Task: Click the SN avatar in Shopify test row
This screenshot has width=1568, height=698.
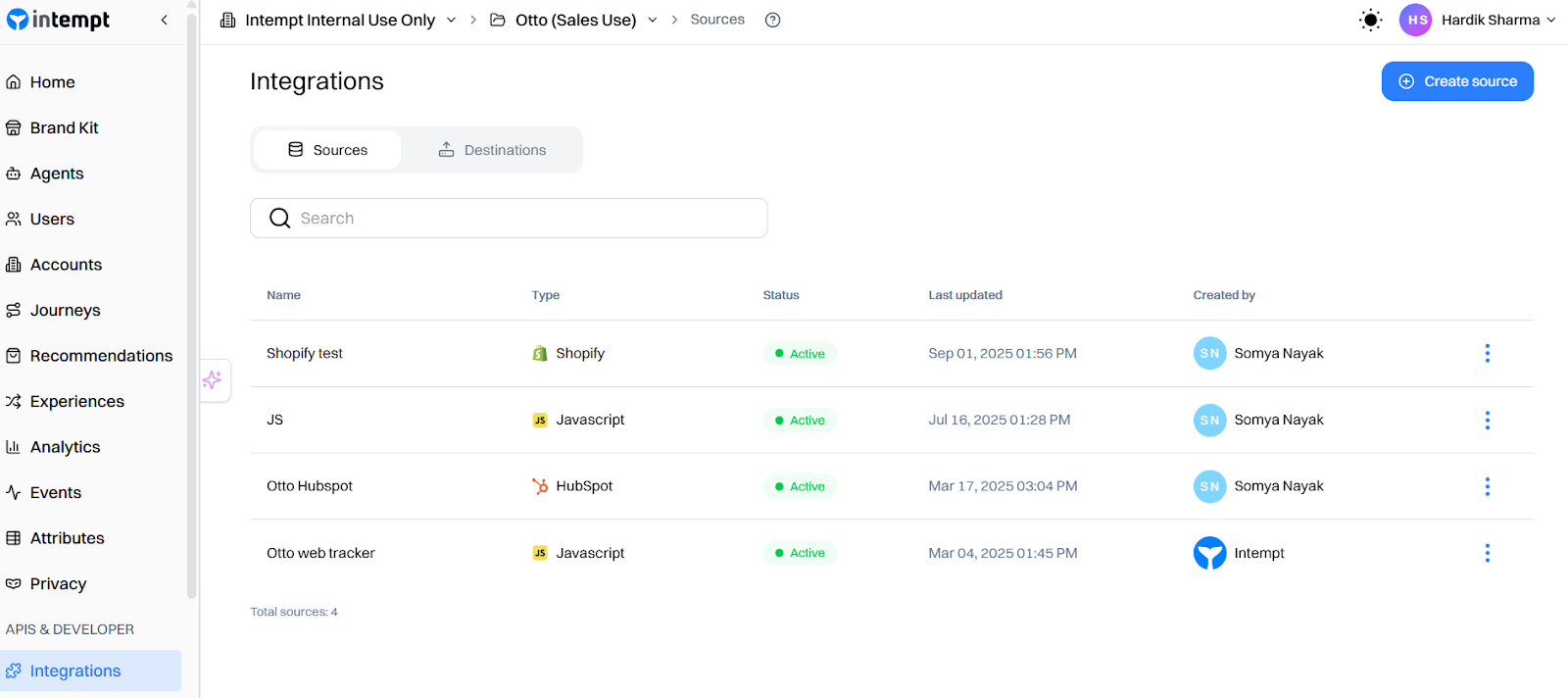Action: [x=1210, y=353]
